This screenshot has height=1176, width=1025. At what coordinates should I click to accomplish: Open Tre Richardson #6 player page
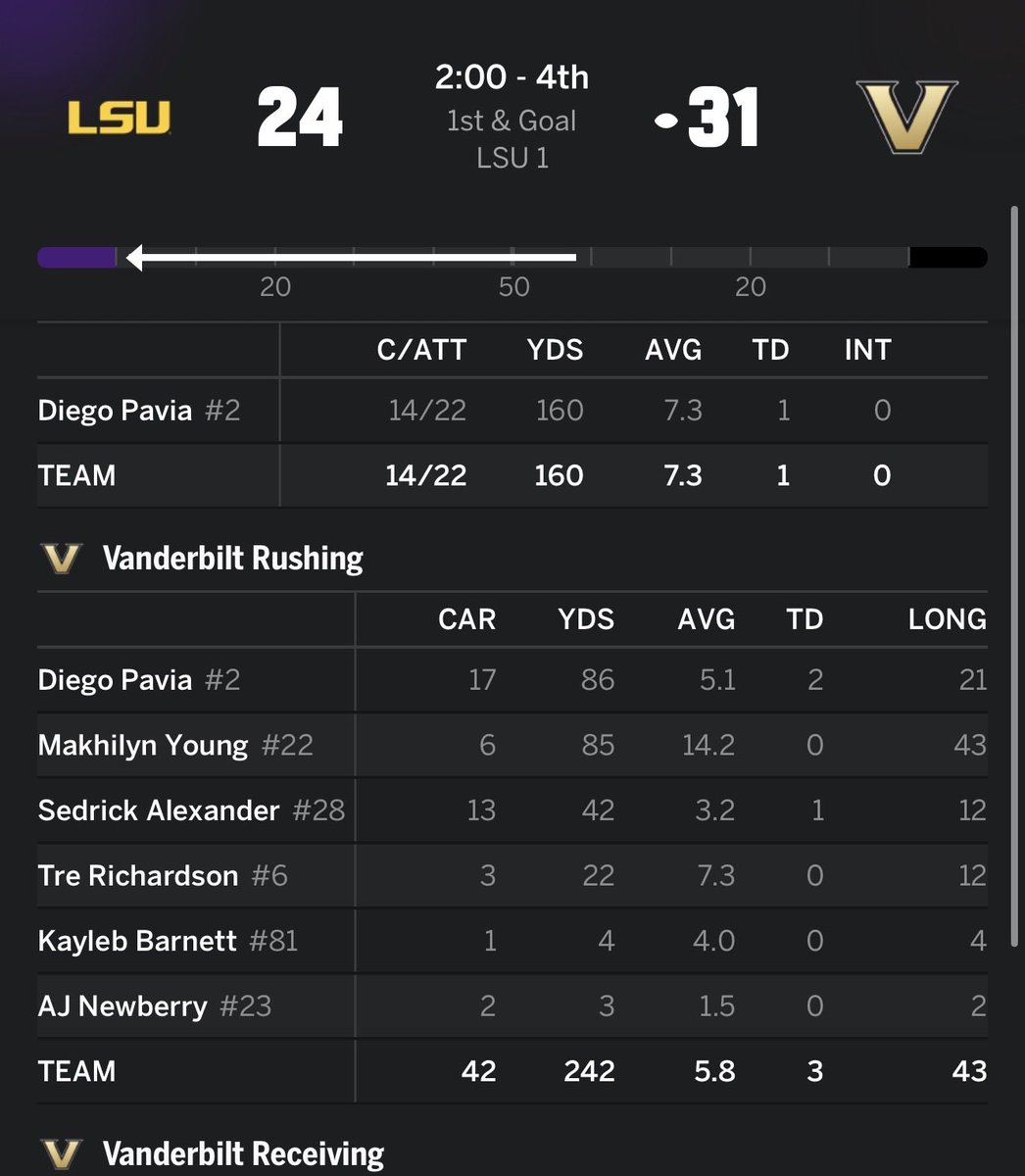point(163,875)
